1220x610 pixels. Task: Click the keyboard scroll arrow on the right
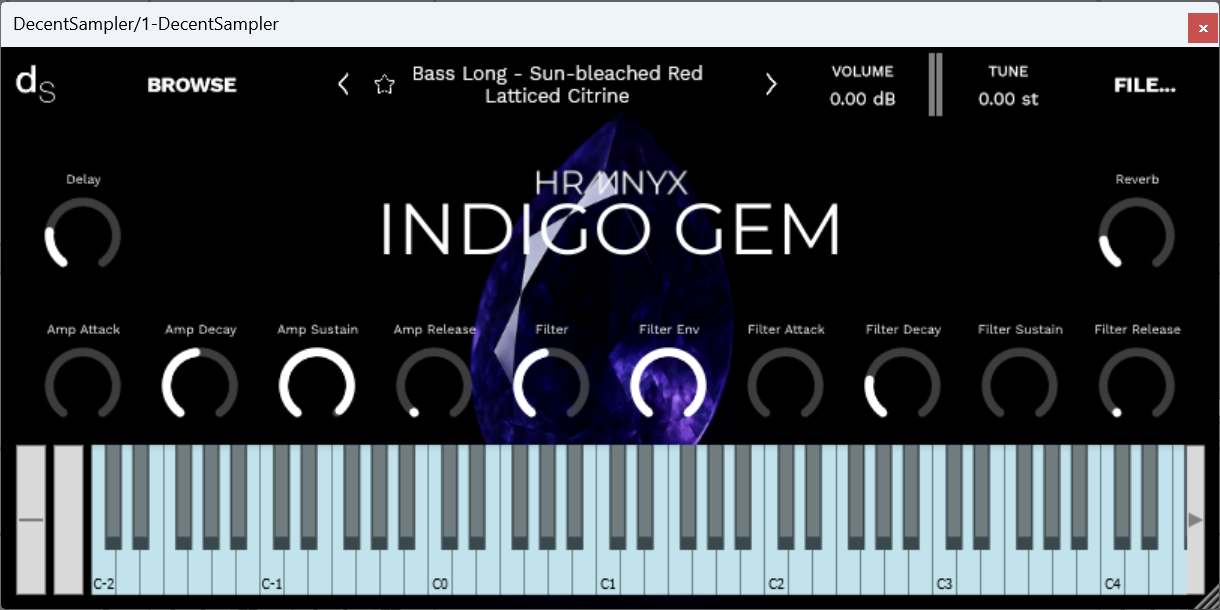tap(1196, 519)
